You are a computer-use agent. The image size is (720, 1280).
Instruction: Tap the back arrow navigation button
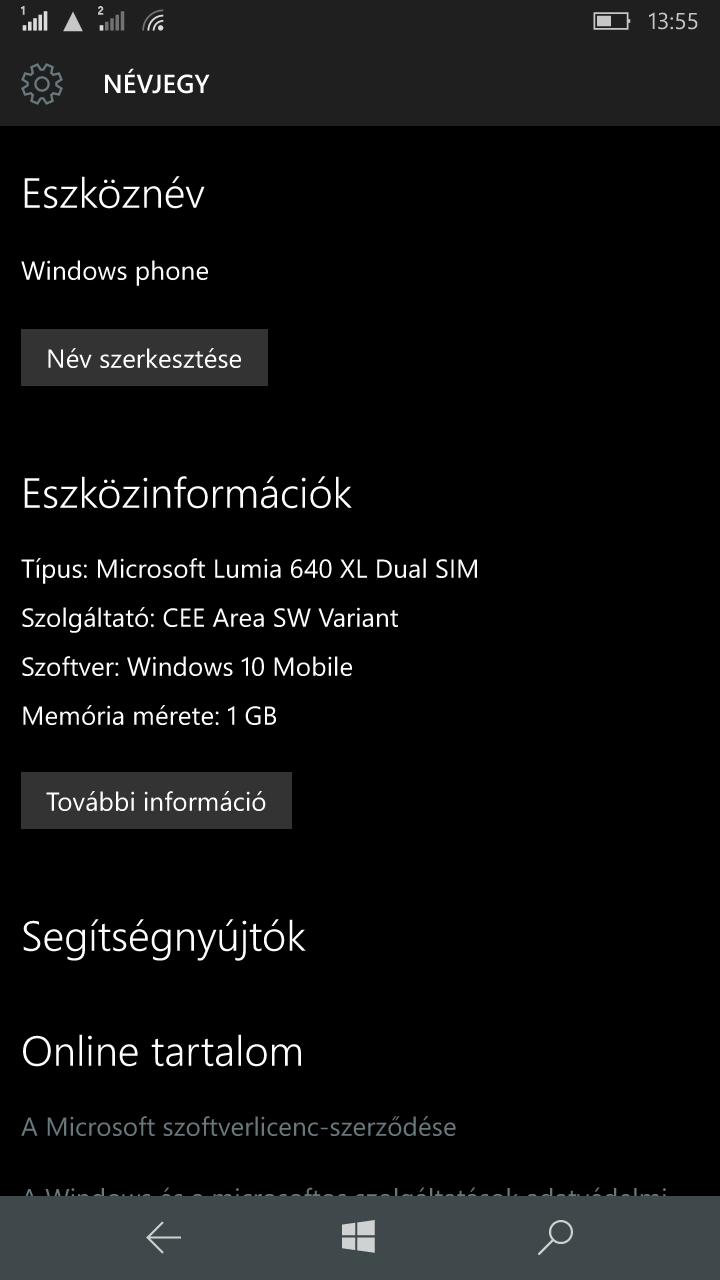pos(163,1238)
